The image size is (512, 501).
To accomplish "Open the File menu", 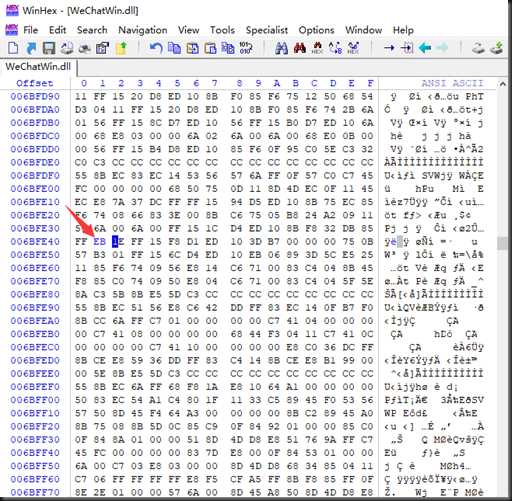I will coord(31,30).
